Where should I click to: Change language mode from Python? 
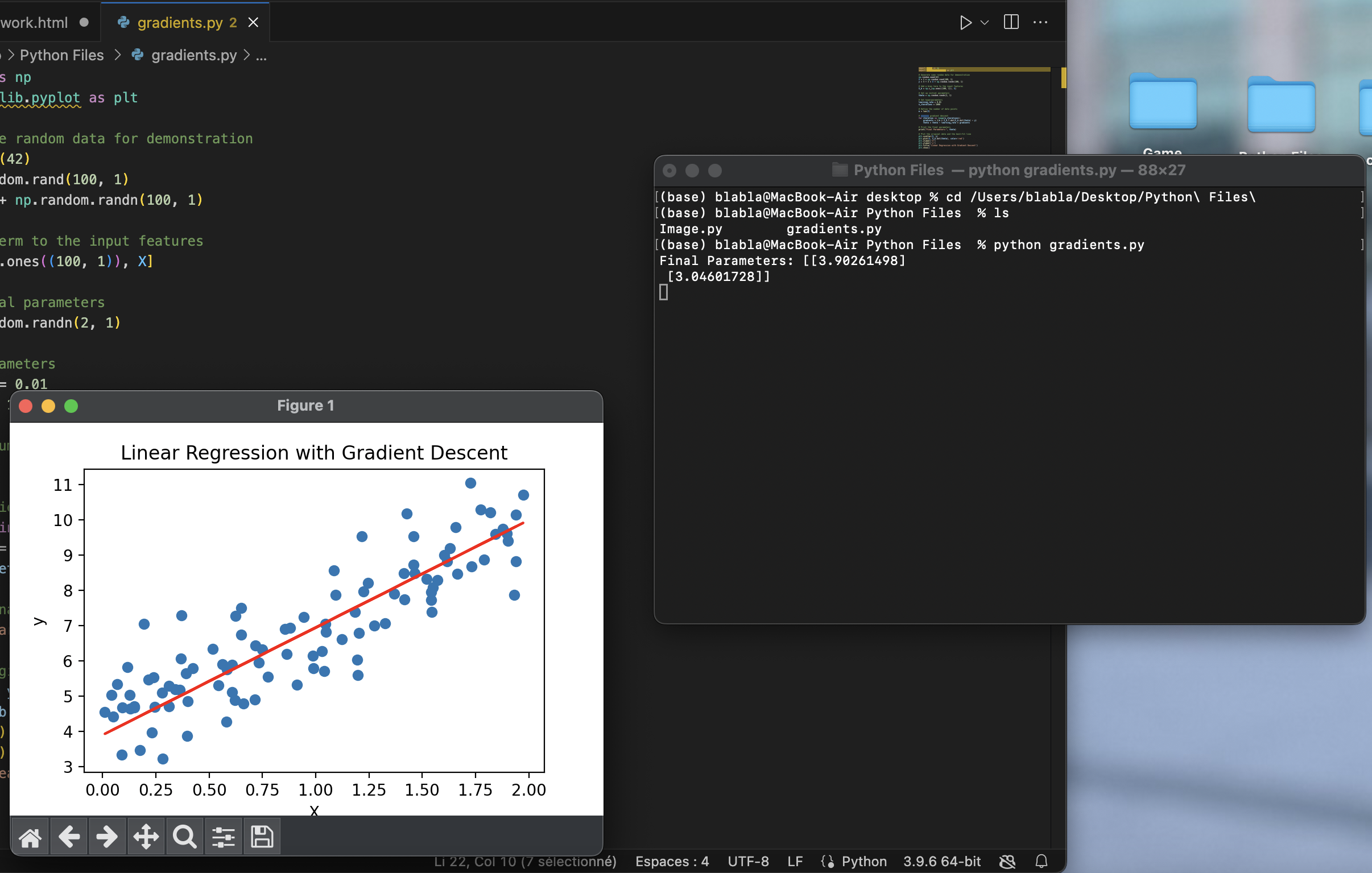864,861
